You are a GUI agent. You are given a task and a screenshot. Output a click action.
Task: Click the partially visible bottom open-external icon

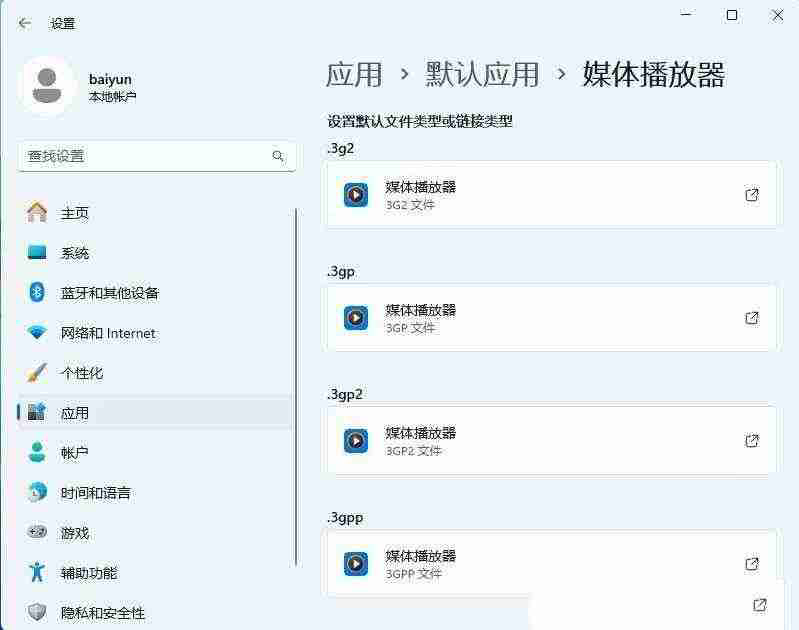pos(760,605)
